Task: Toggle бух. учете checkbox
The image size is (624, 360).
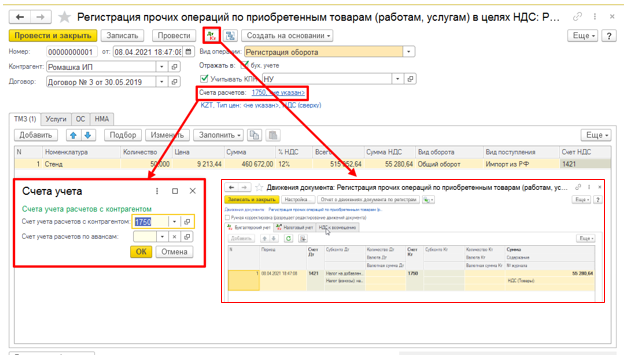Action: click(x=245, y=65)
